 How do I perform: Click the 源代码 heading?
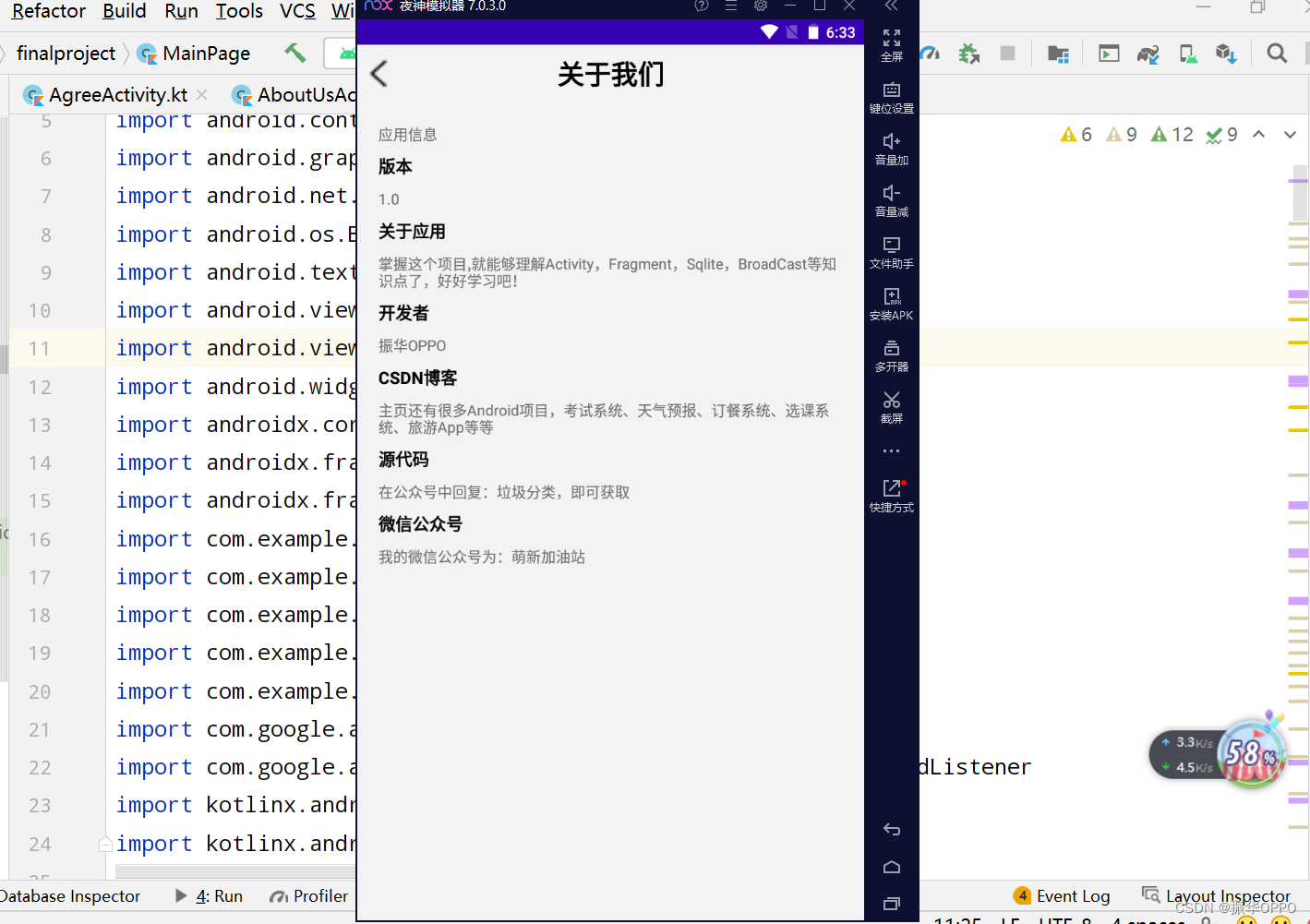[403, 460]
